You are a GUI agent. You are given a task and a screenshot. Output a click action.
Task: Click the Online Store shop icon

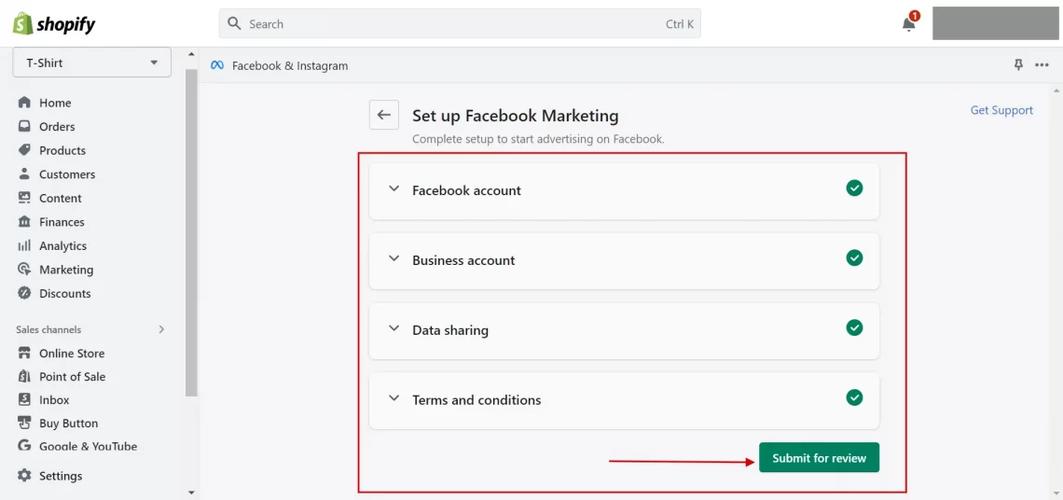tap(24, 353)
